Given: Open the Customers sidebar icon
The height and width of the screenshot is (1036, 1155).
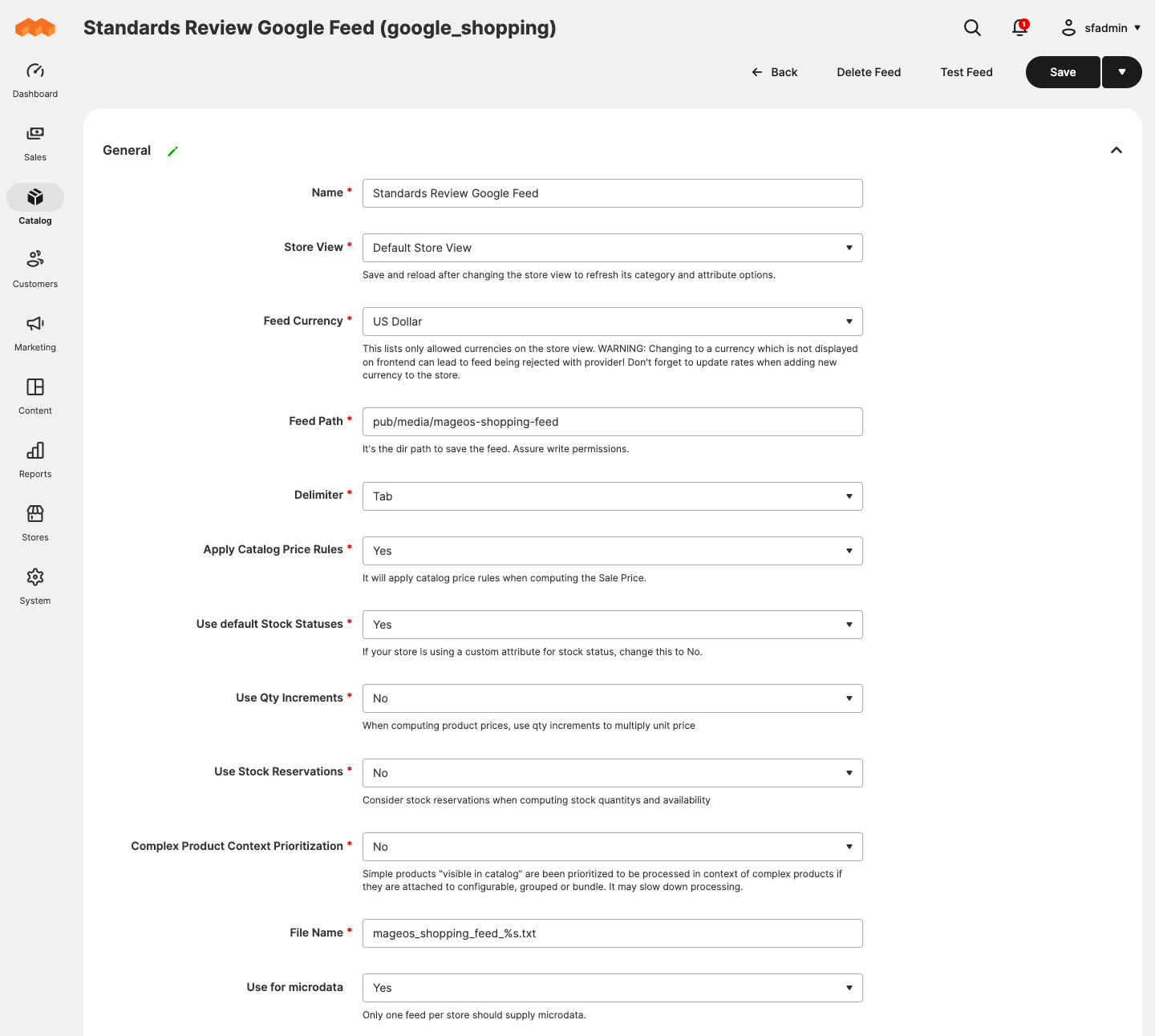Looking at the screenshot, I should coord(35,259).
